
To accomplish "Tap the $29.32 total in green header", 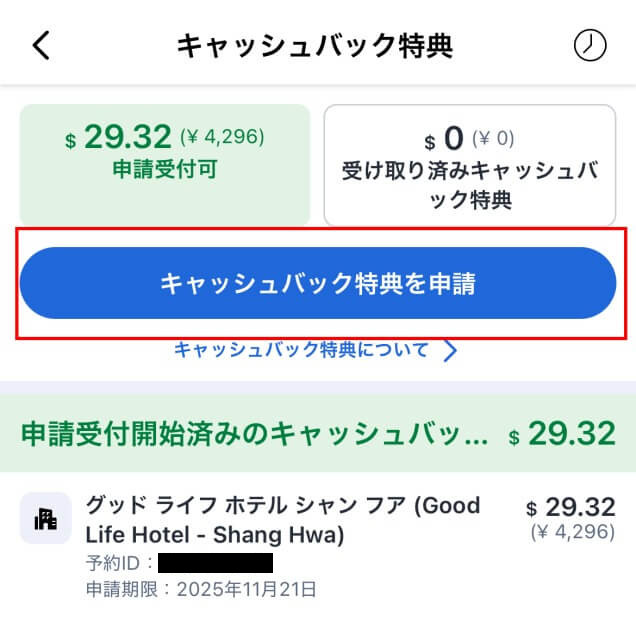I will (x=562, y=433).
